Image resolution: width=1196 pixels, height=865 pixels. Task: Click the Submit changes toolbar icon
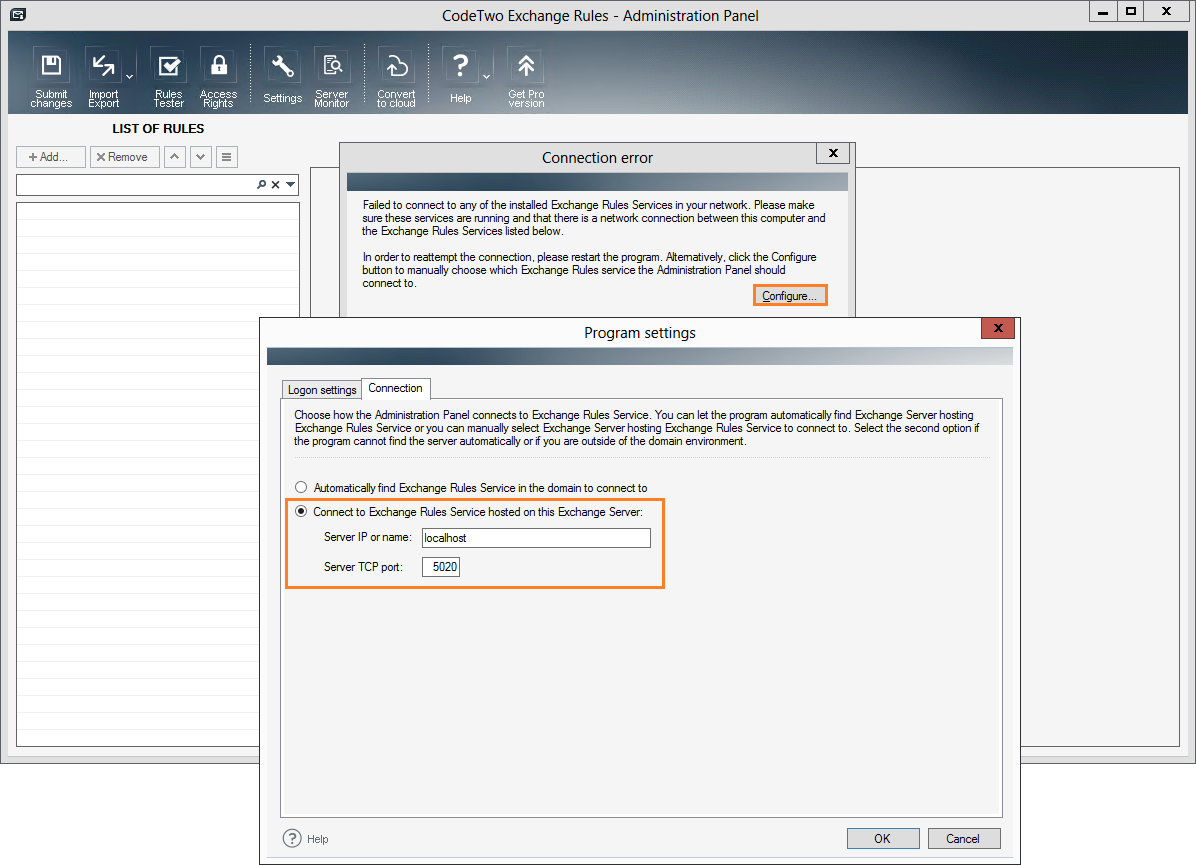click(x=51, y=77)
